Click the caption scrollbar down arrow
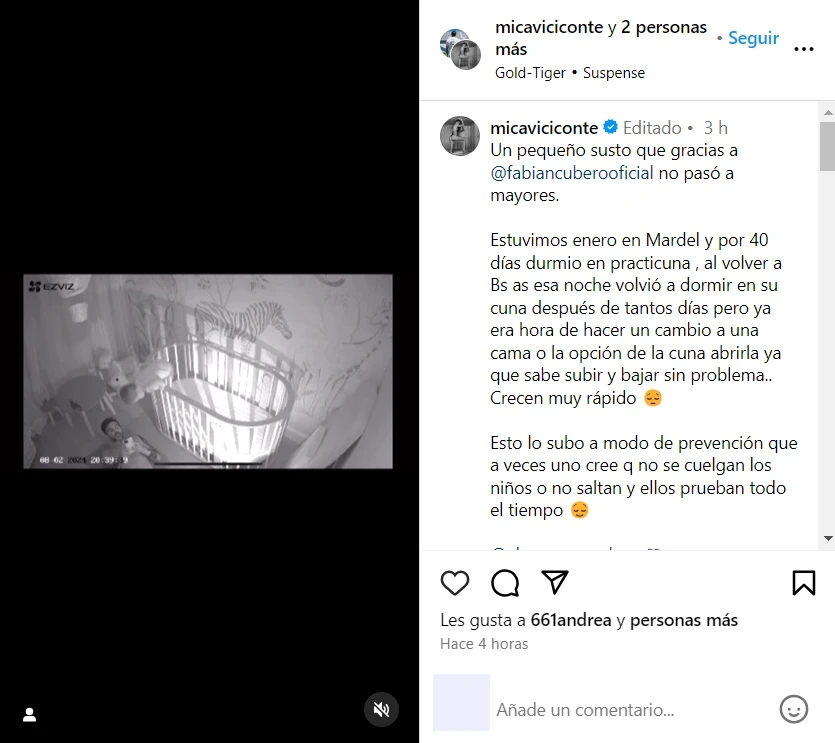 [x=828, y=538]
